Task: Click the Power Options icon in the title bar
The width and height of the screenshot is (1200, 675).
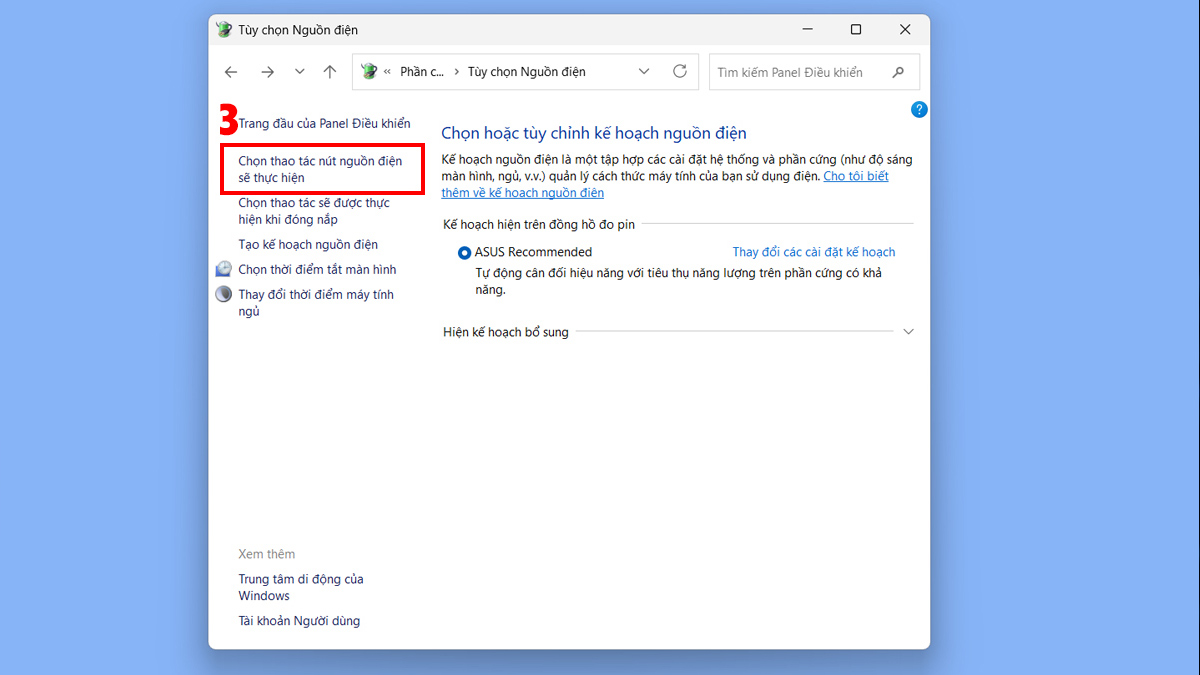Action: pos(223,29)
